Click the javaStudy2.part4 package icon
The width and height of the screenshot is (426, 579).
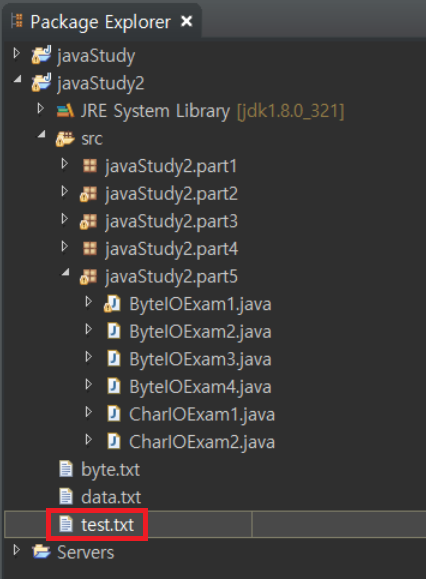pos(90,249)
